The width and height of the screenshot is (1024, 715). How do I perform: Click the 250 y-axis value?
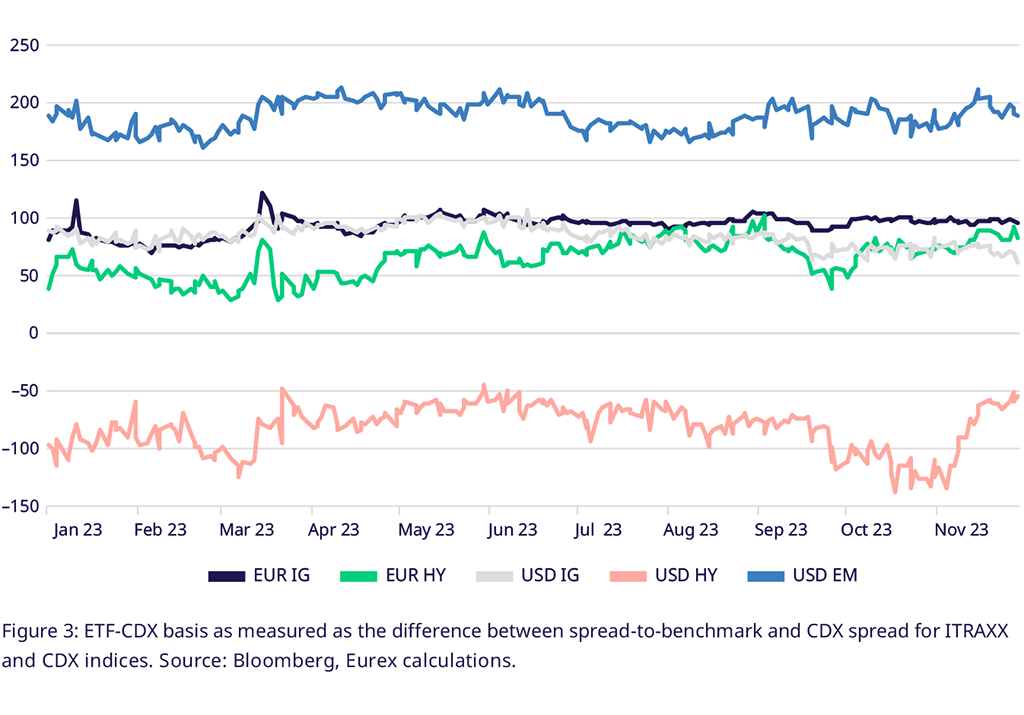click(x=23, y=45)
